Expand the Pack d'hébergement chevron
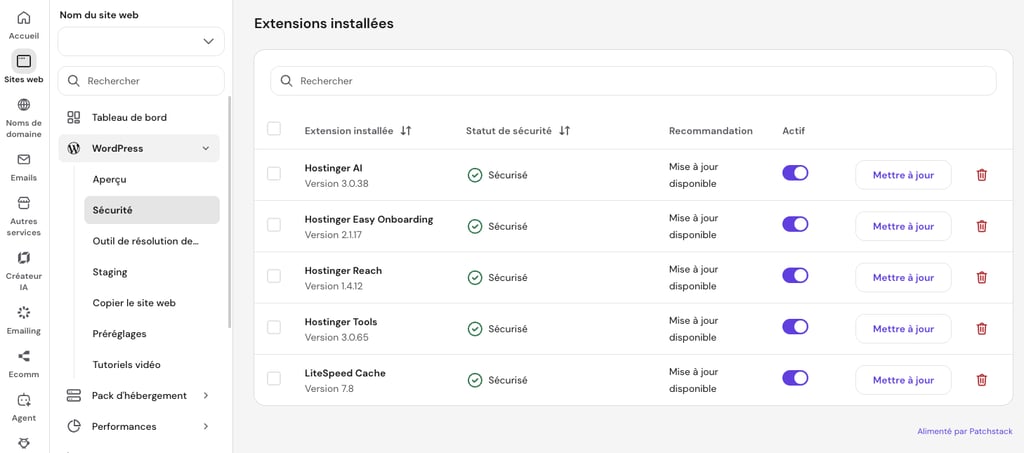1024x453 pixels. 206,396
